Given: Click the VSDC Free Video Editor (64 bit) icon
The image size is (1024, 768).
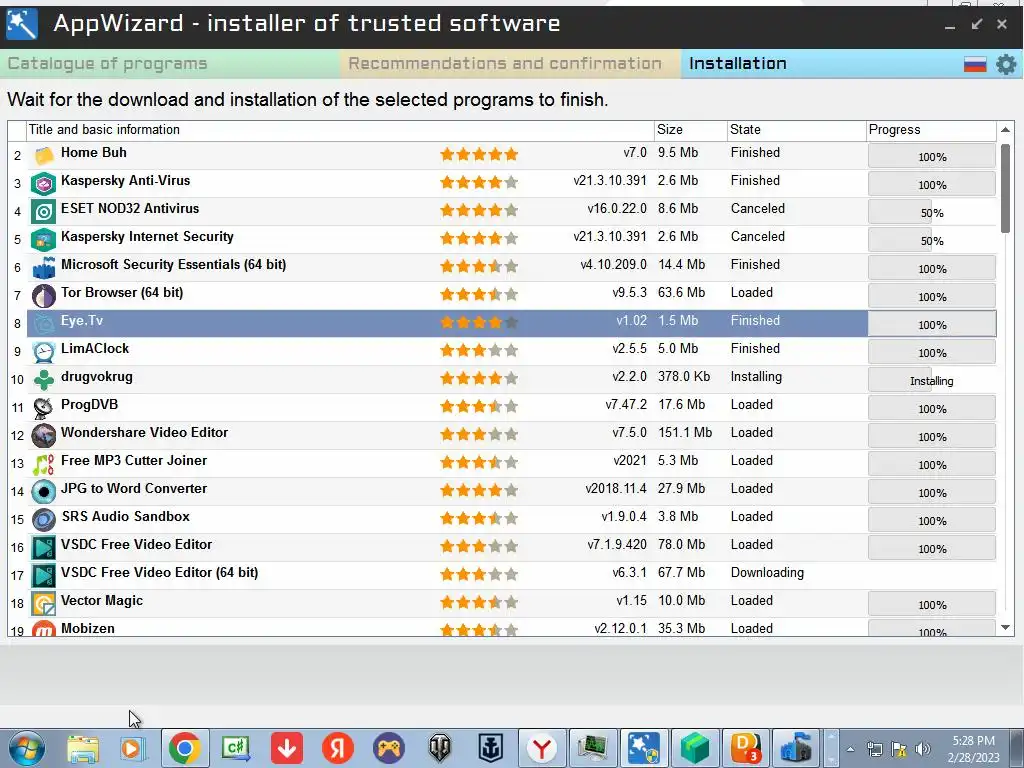Looking at the screenshot, I should (x=44, y=576).
